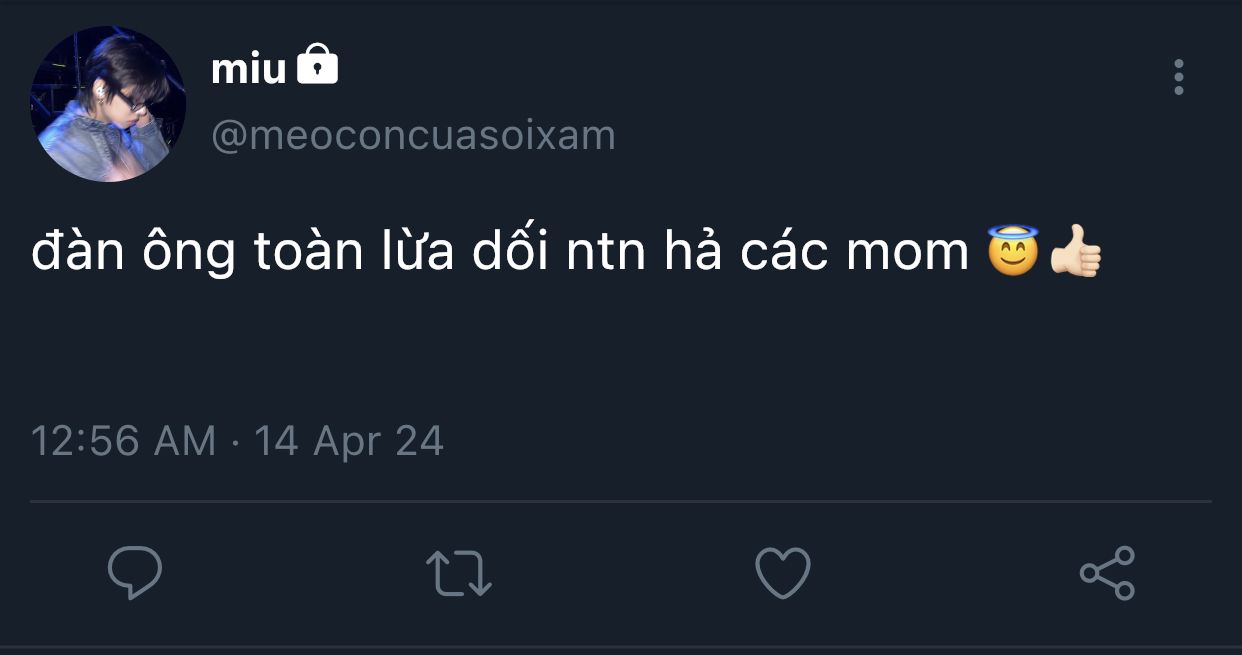Like the tweet with the heart icon
This screenshot has height=655, width=1242.
click(x=782, y=573)
